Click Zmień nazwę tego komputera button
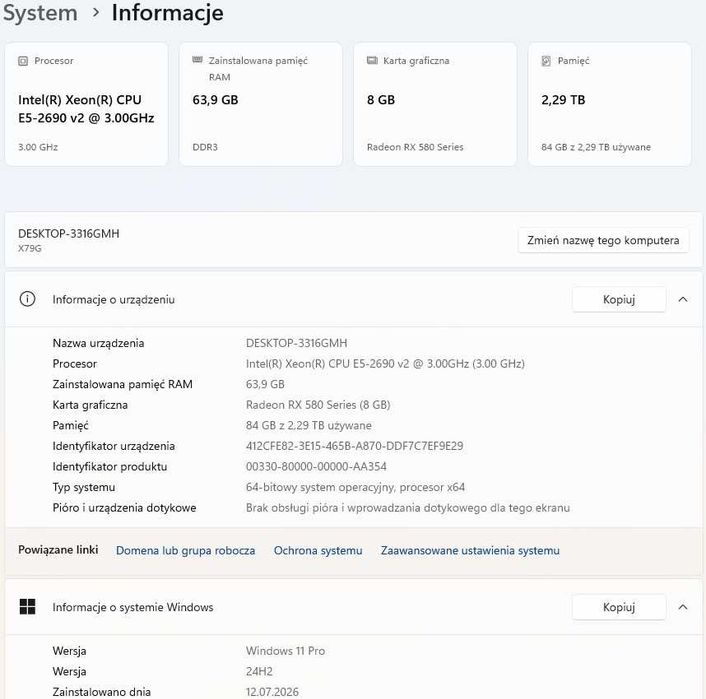The image size is (706, 699). (603, 240)
